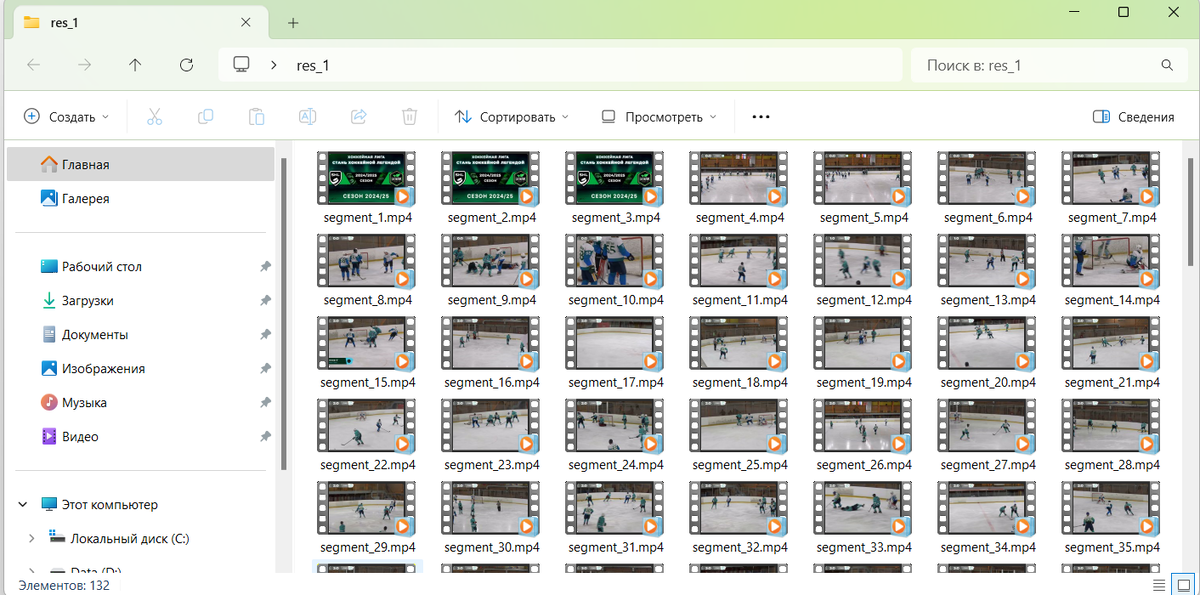Image resolution: width=1200 pixels, height=595 pixels.
Task: Click pin icon next to Видео
Action: click(x=265, y=437)
